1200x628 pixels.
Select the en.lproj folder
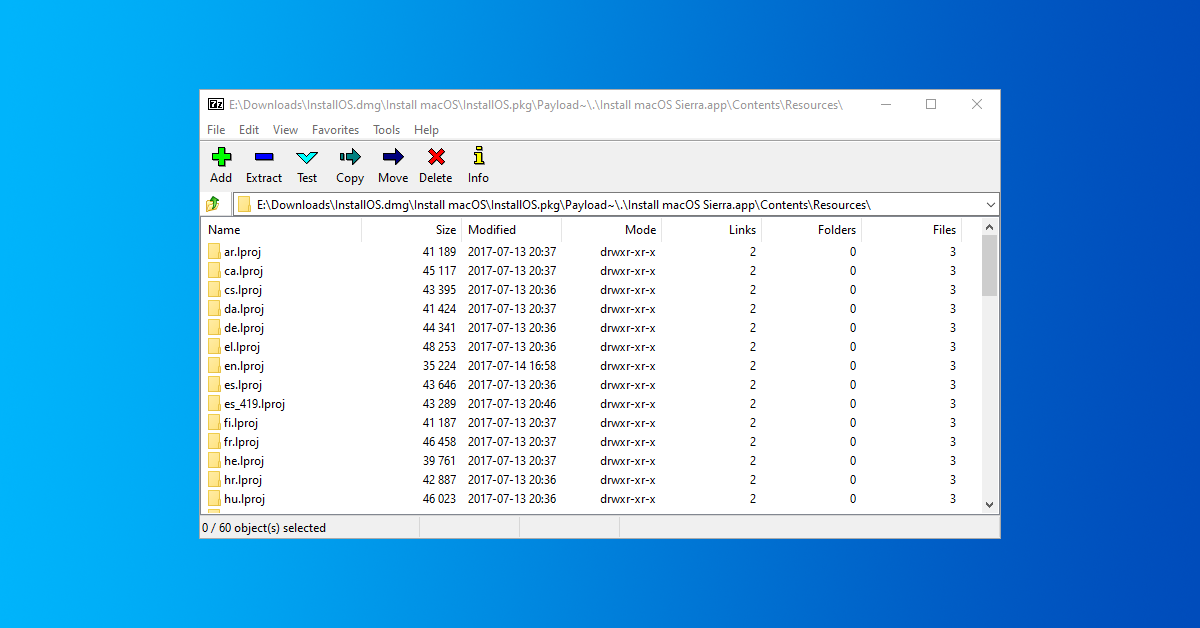[x=243, y=366]
